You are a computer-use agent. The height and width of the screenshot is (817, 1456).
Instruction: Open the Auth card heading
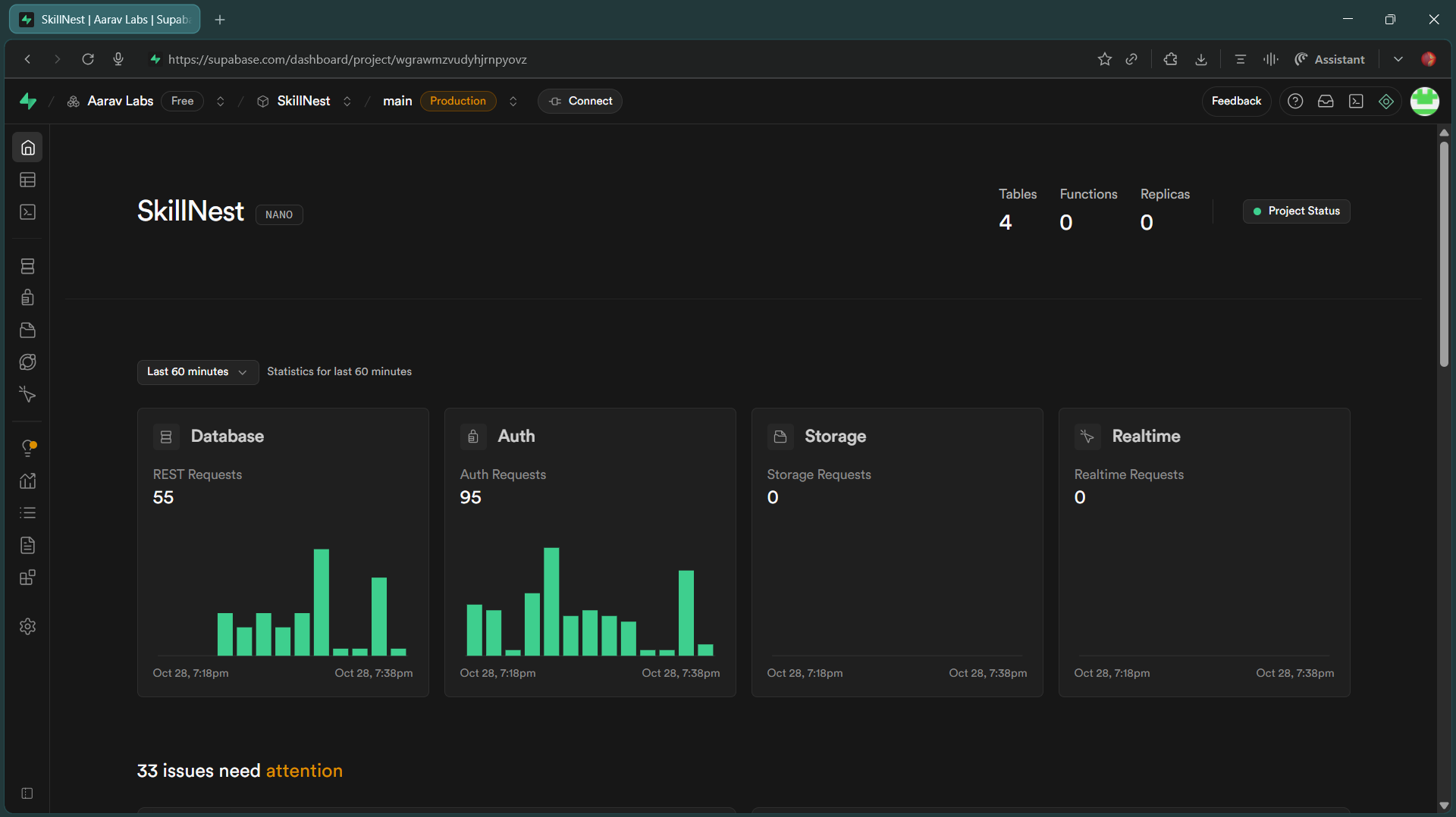(x=516, y=437)
